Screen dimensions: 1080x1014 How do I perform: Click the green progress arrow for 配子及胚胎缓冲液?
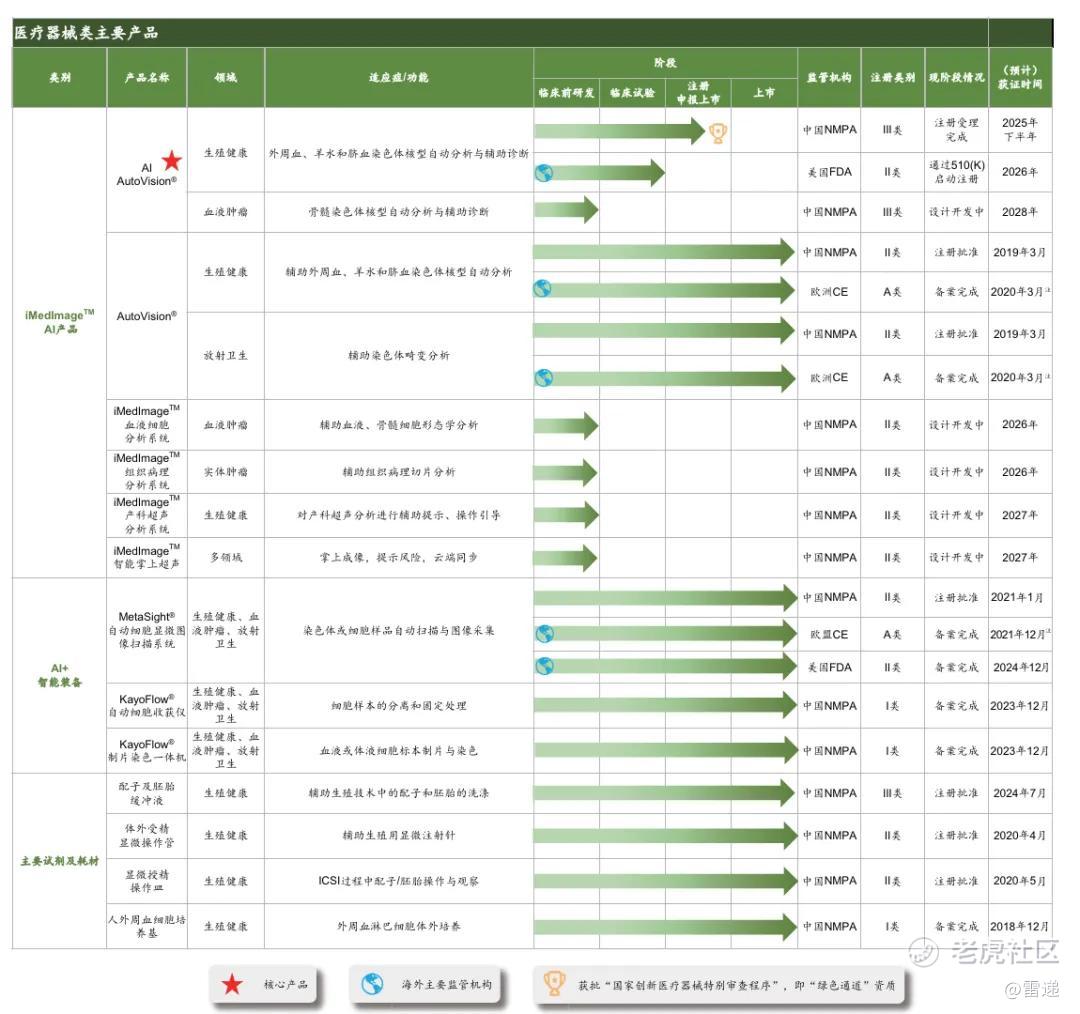(x=664, y=793)
